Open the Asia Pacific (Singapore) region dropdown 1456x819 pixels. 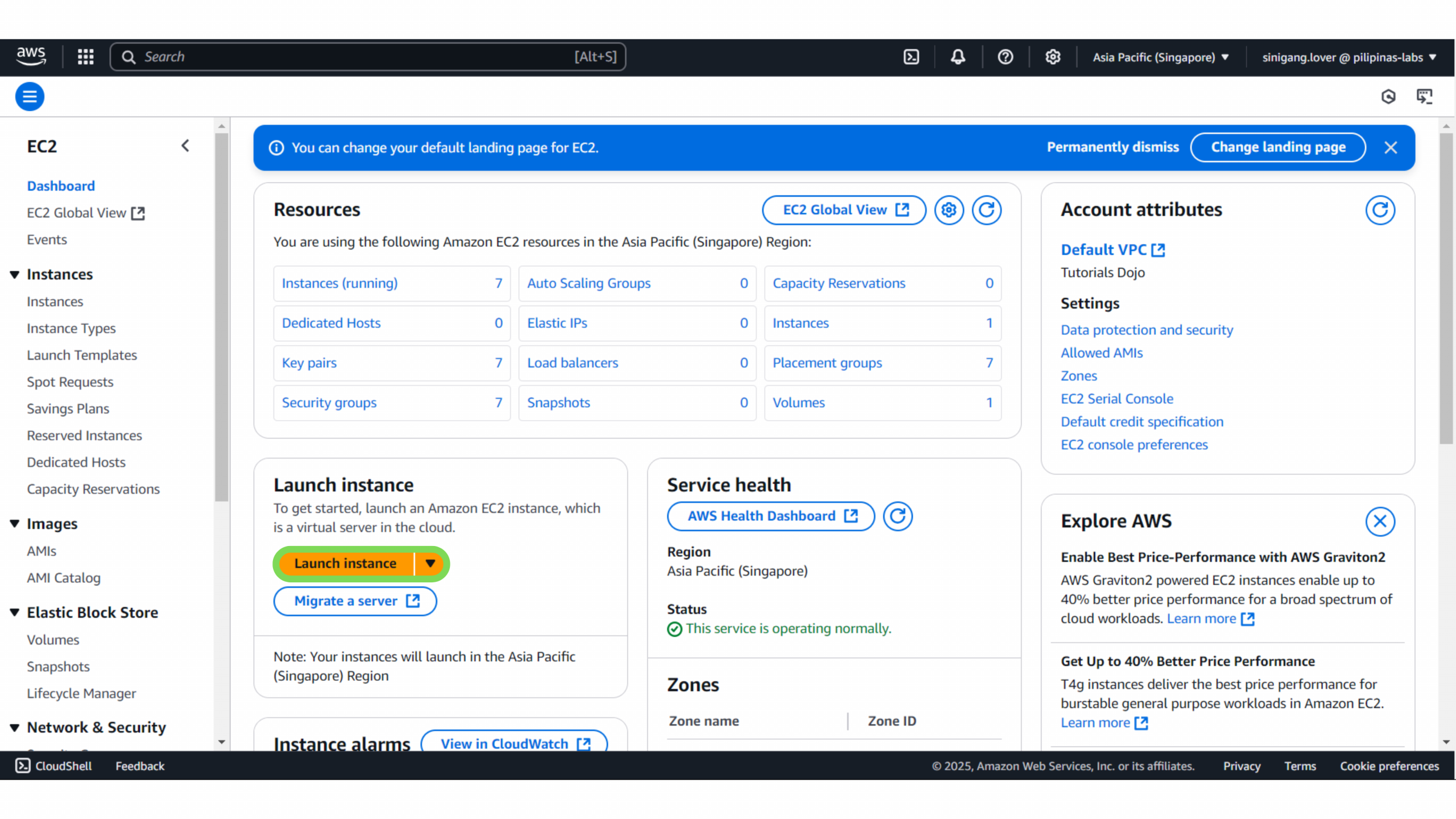click(1160, 57)
